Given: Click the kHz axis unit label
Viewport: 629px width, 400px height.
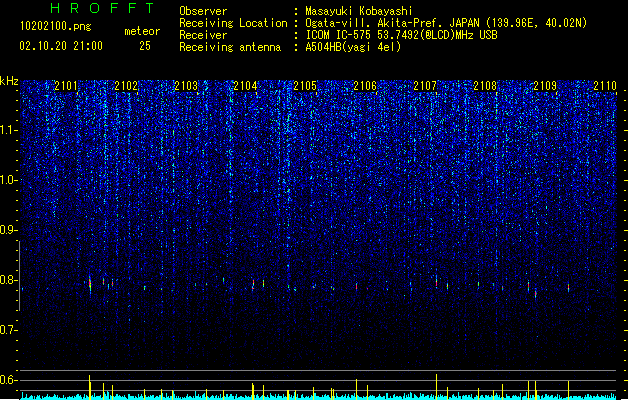Looking at the screenshot, I should coord(9,81).
